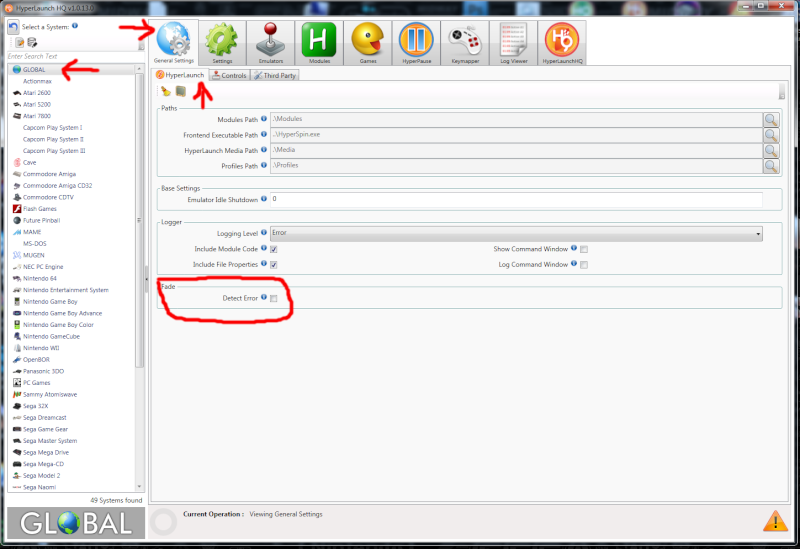This screenshot has width=800, height=549.
Task: Click the back arrow beside Select a System
Action: coord(13,27)
